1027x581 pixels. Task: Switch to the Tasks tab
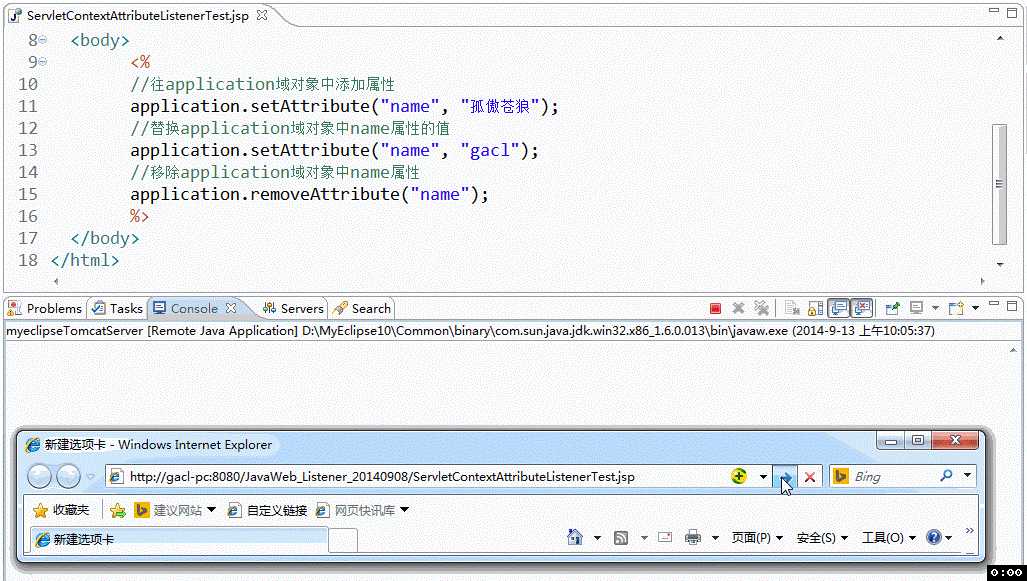pyautogui.click(x=118, y=309)
